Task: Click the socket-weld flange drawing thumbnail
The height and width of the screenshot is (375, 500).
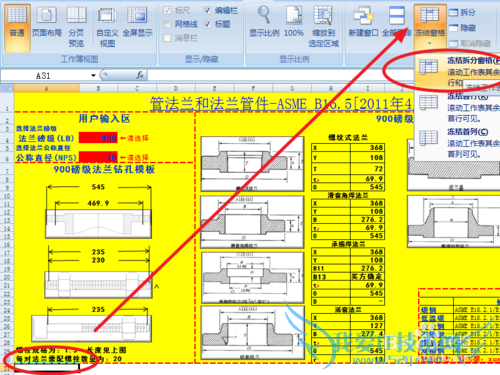Action: (x=253, y=278)
